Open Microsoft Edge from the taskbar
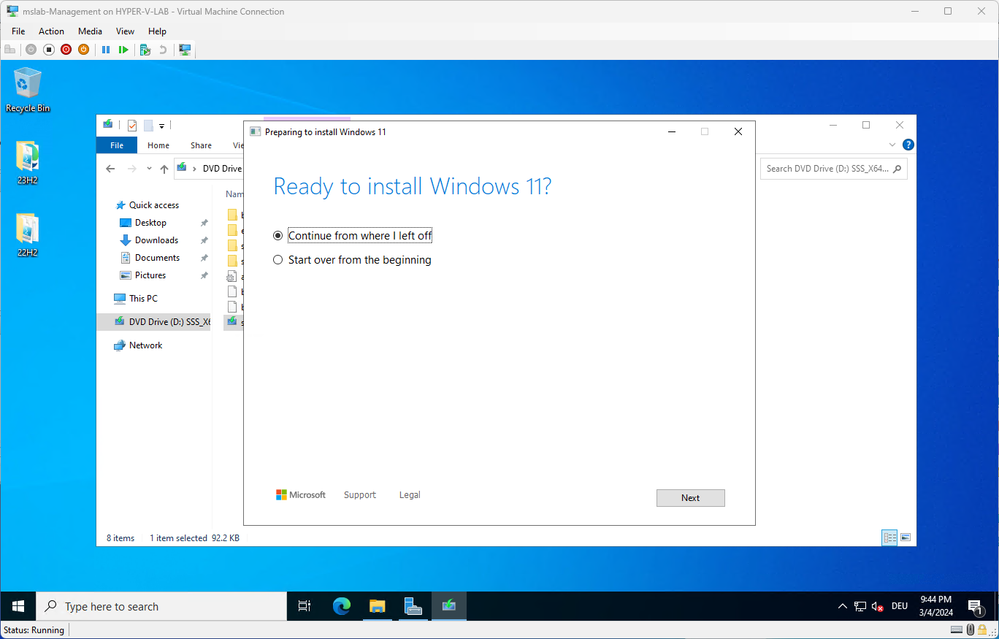 (341, 607)
